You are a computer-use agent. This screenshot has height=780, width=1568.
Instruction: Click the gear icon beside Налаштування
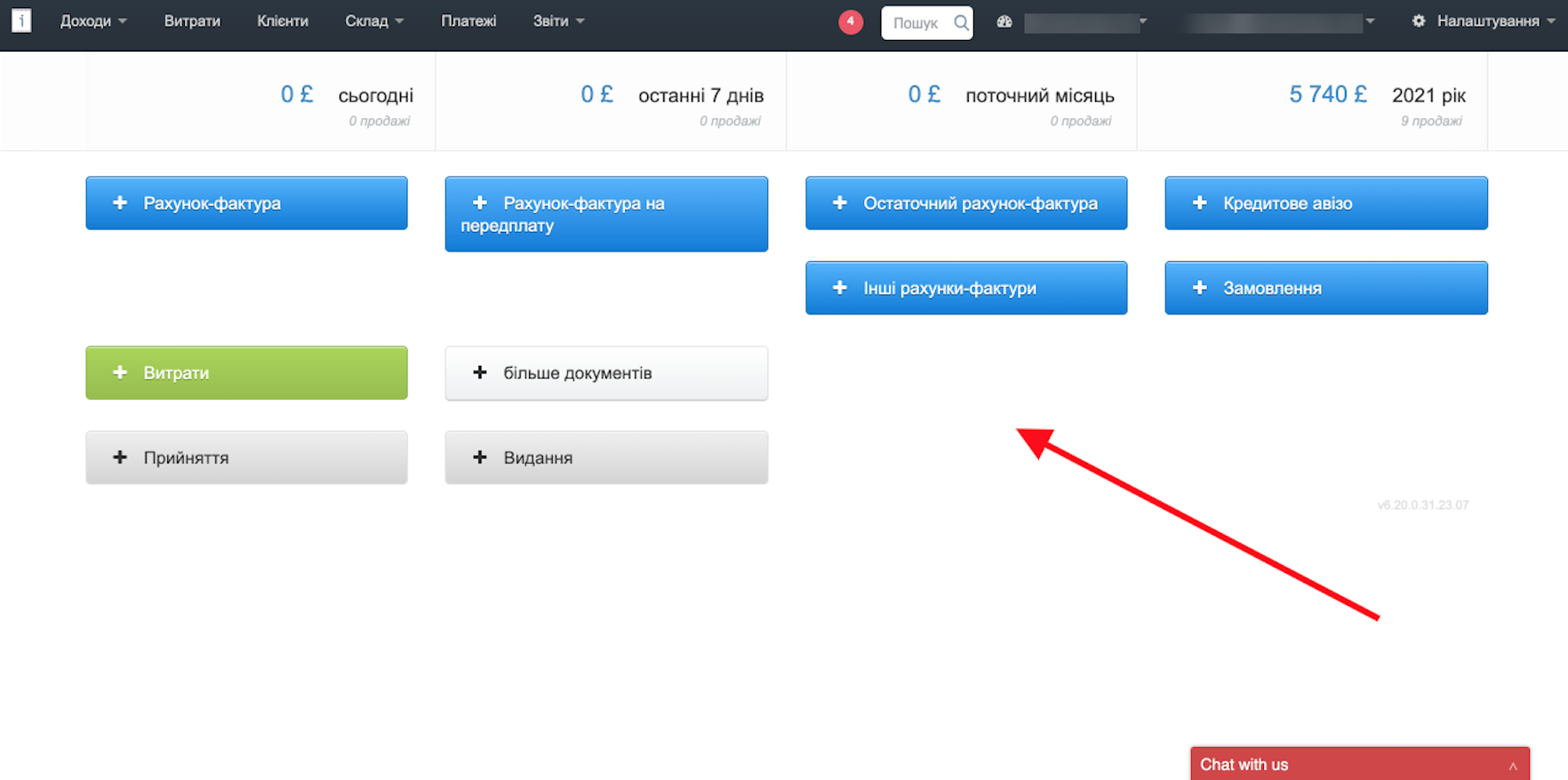click(x=1419, y=21)
